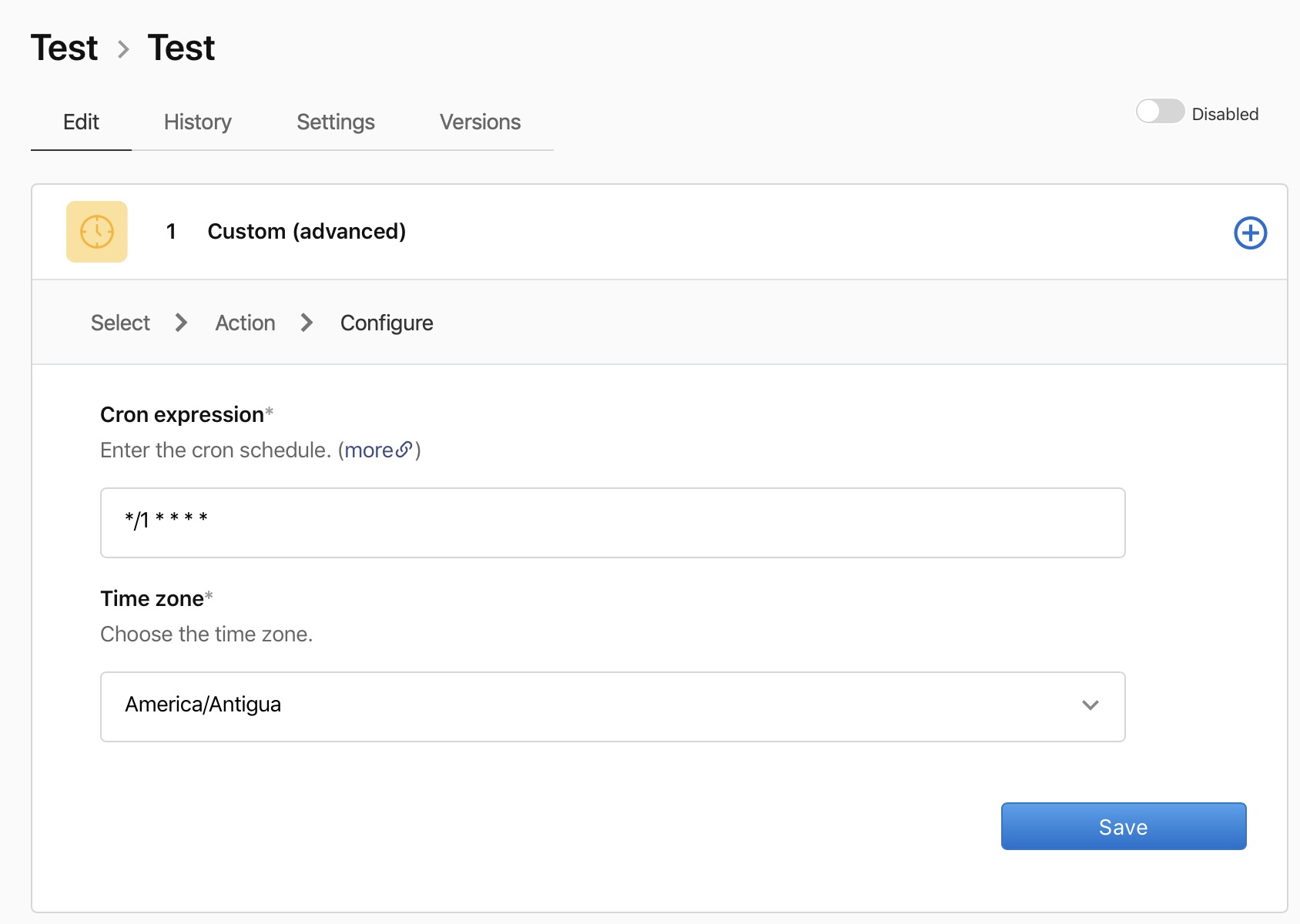Select the Edit tab
This screenshot has height=924, width=1300.
click(81, 122)
